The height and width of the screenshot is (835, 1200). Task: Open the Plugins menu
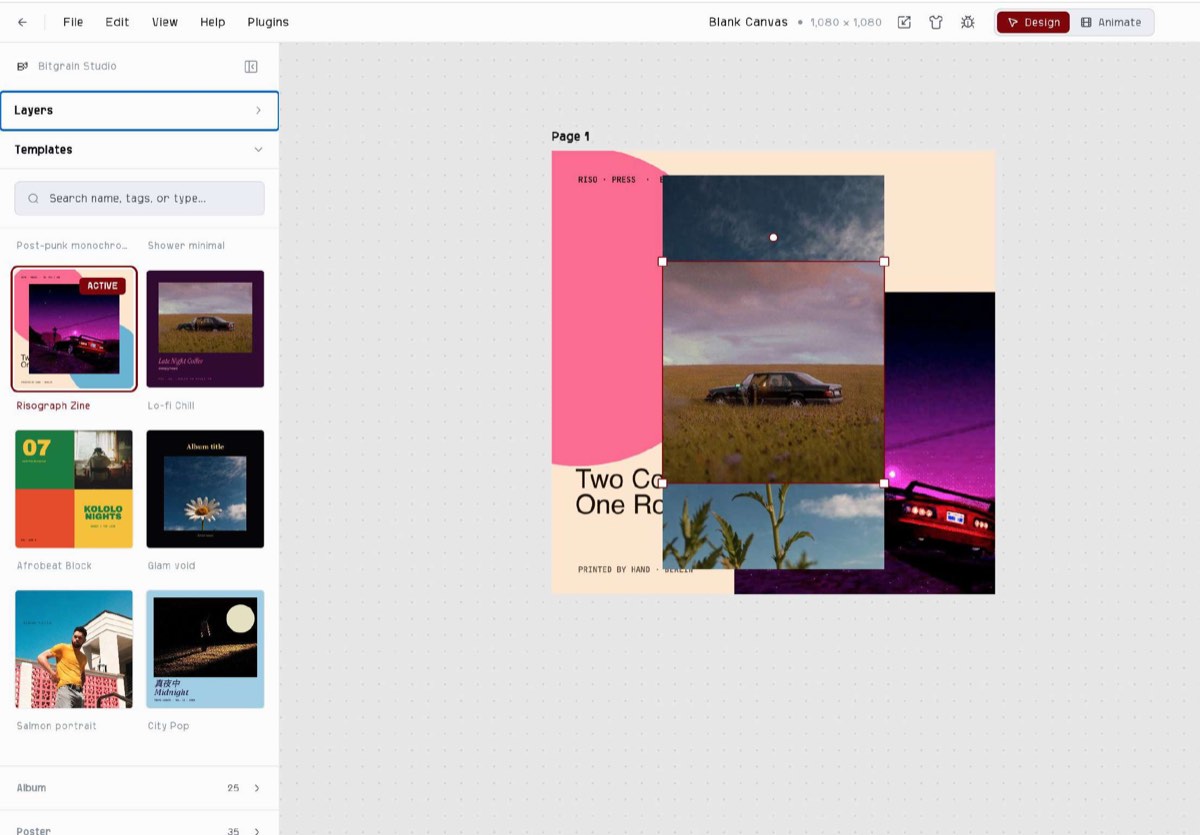[268, 22]
